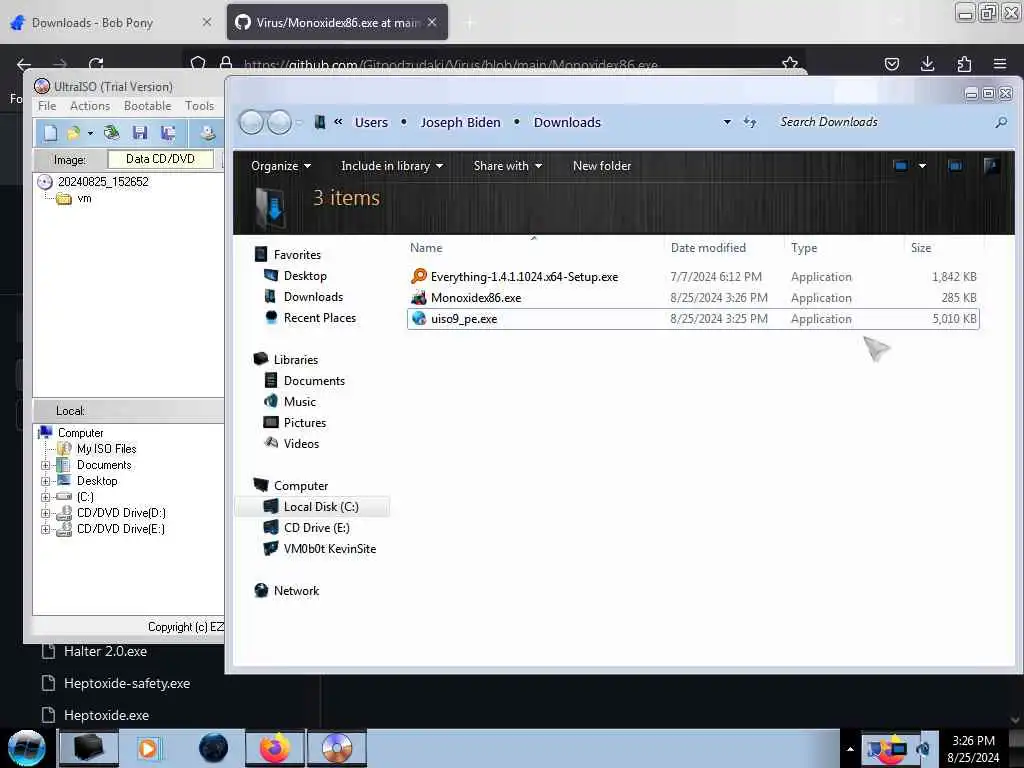Click the Make CD image icon in UltraISO

(208, 133)
